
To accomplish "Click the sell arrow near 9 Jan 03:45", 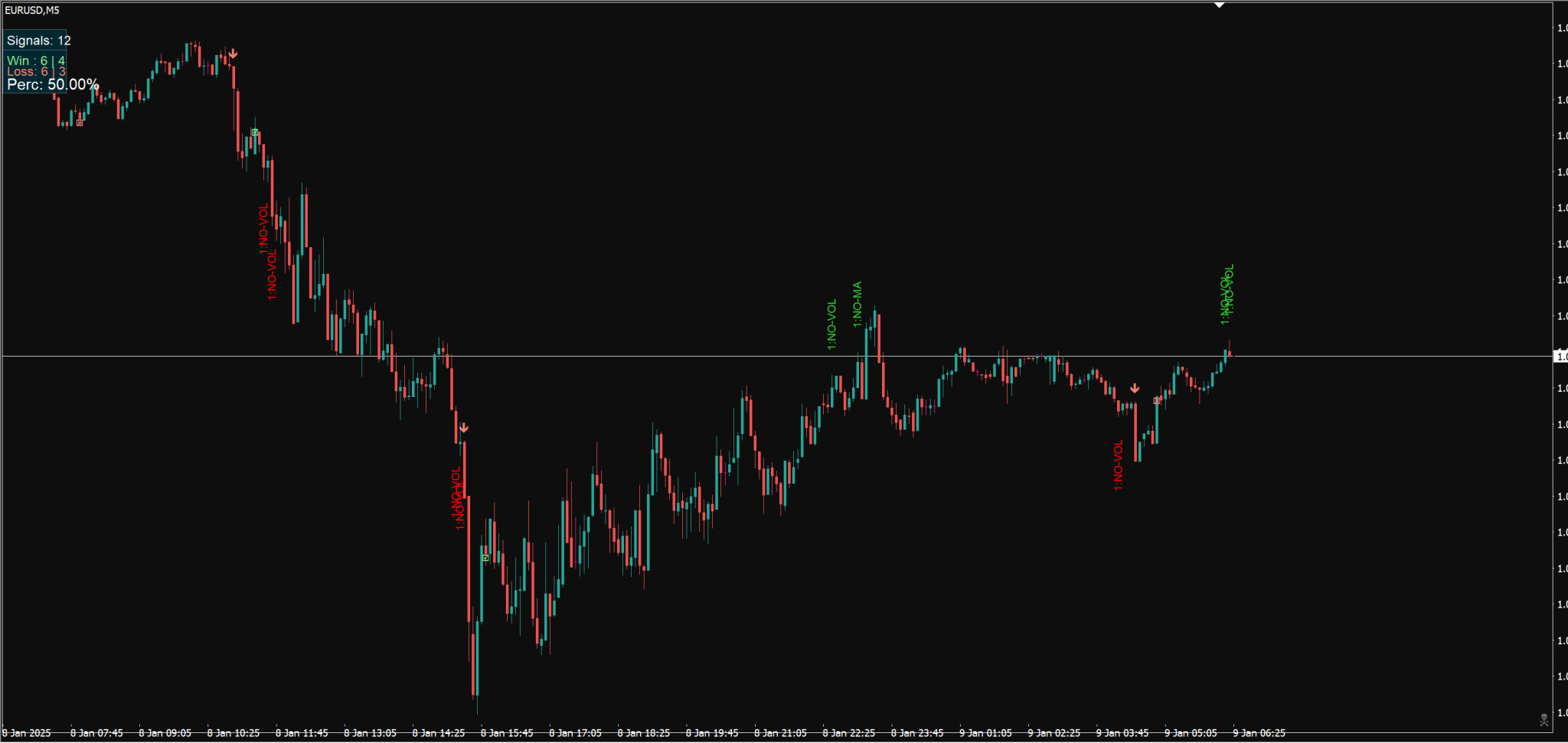I will [1135, 389].
